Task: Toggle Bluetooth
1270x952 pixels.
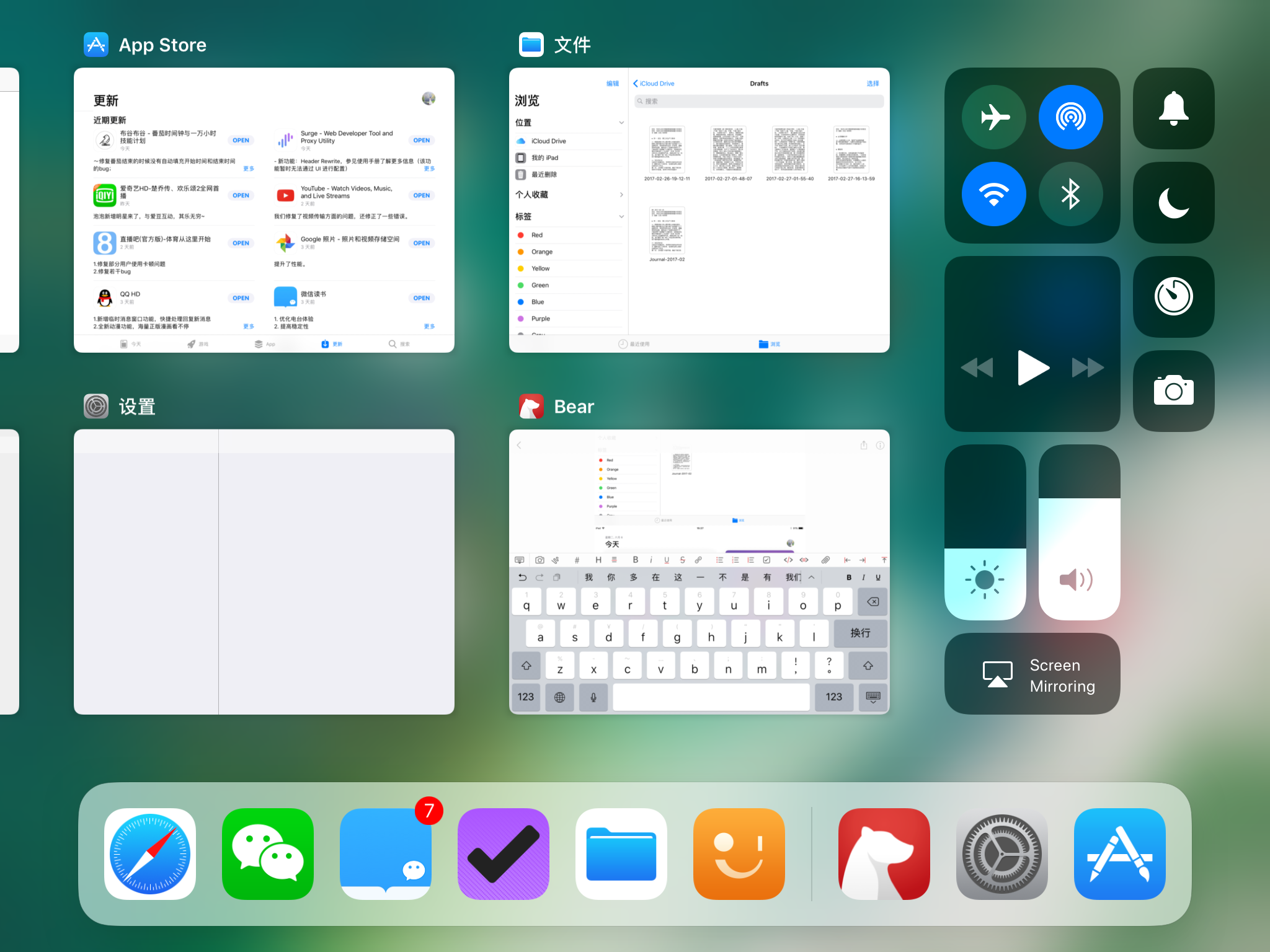Action: [x=1071, y=194]
